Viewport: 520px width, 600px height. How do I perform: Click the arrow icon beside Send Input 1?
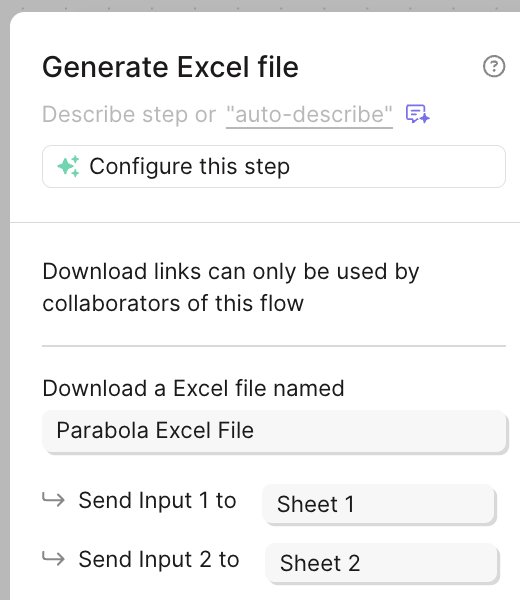coord(53,499)
